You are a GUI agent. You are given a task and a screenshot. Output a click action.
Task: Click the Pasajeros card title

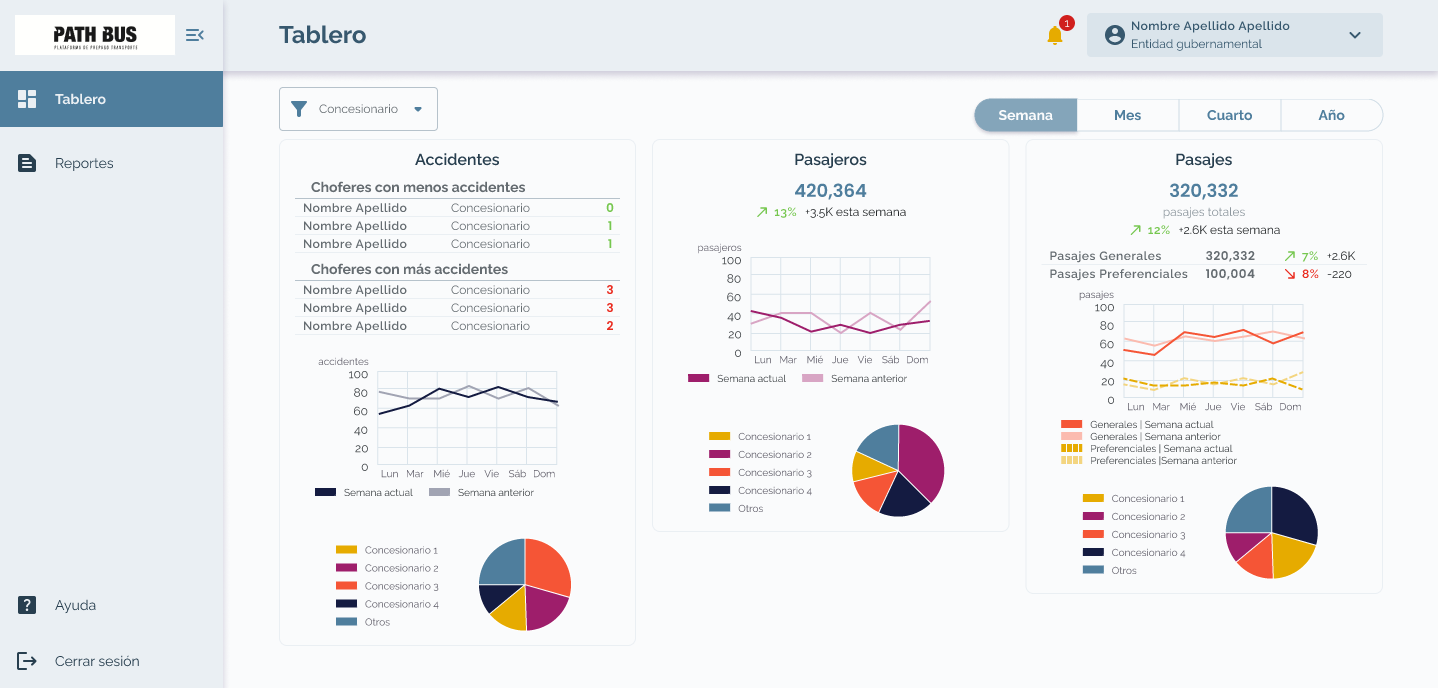(830, 160)
